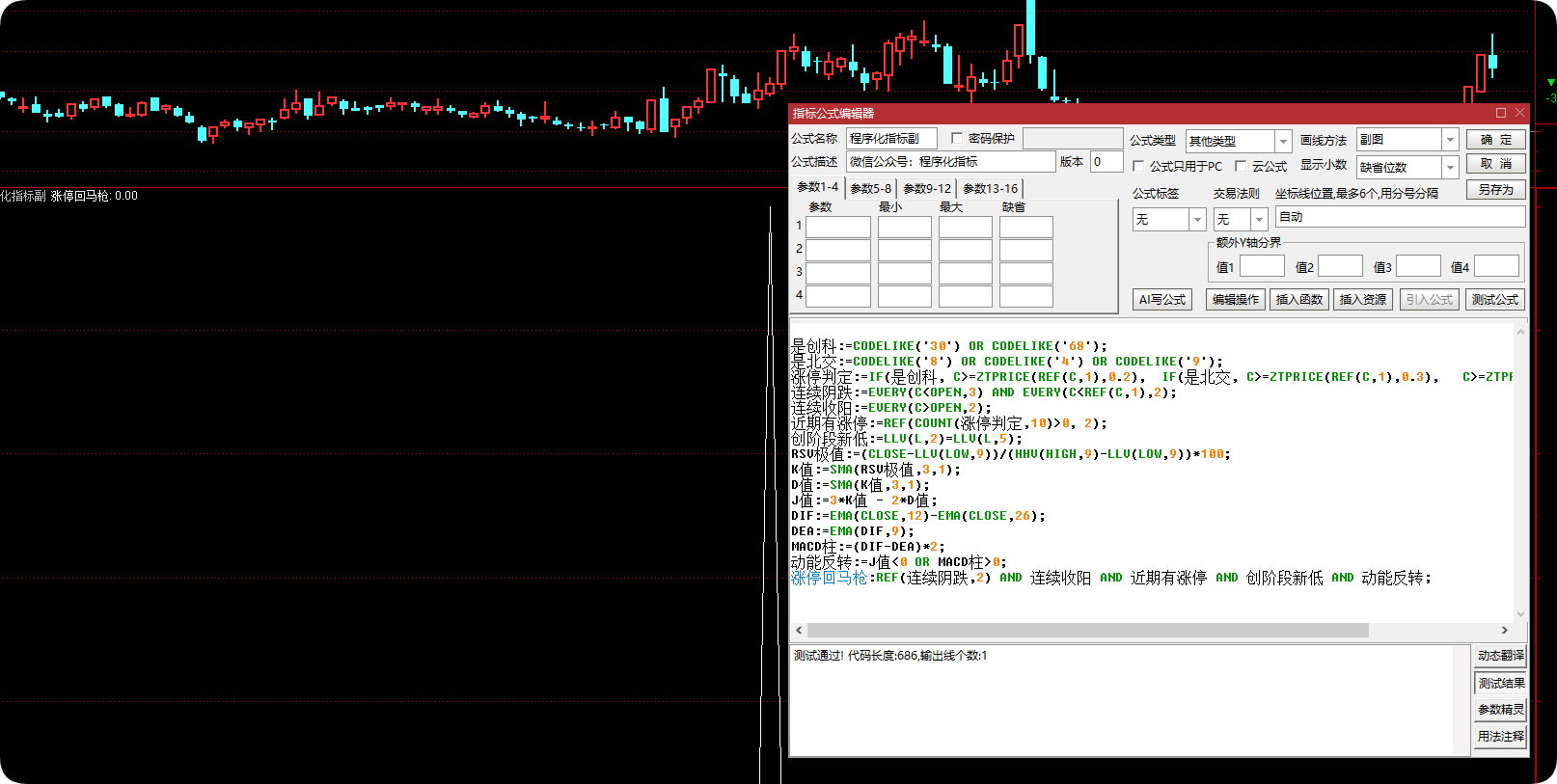The width and height of the screenshot is (1557, 784).
Task: Focus the 公式描述 text field
Action: pos(951,162)
